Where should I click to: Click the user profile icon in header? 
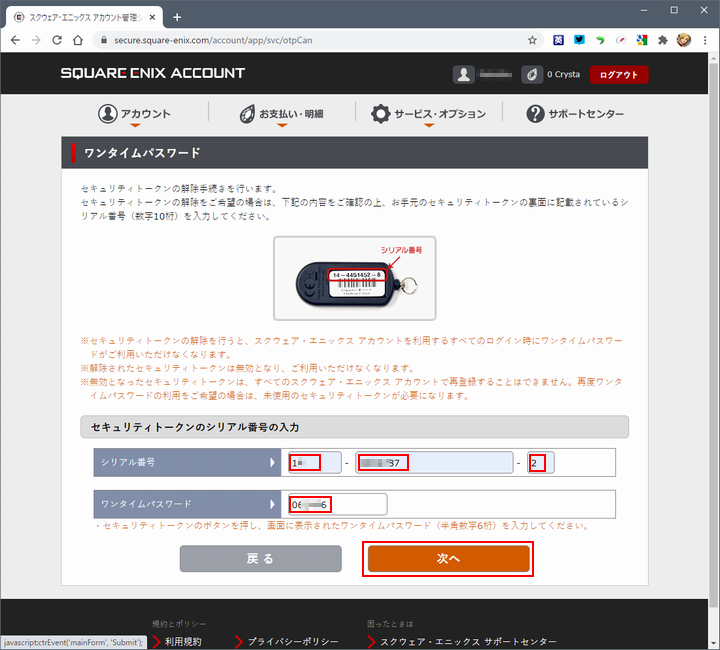point(464,74)
